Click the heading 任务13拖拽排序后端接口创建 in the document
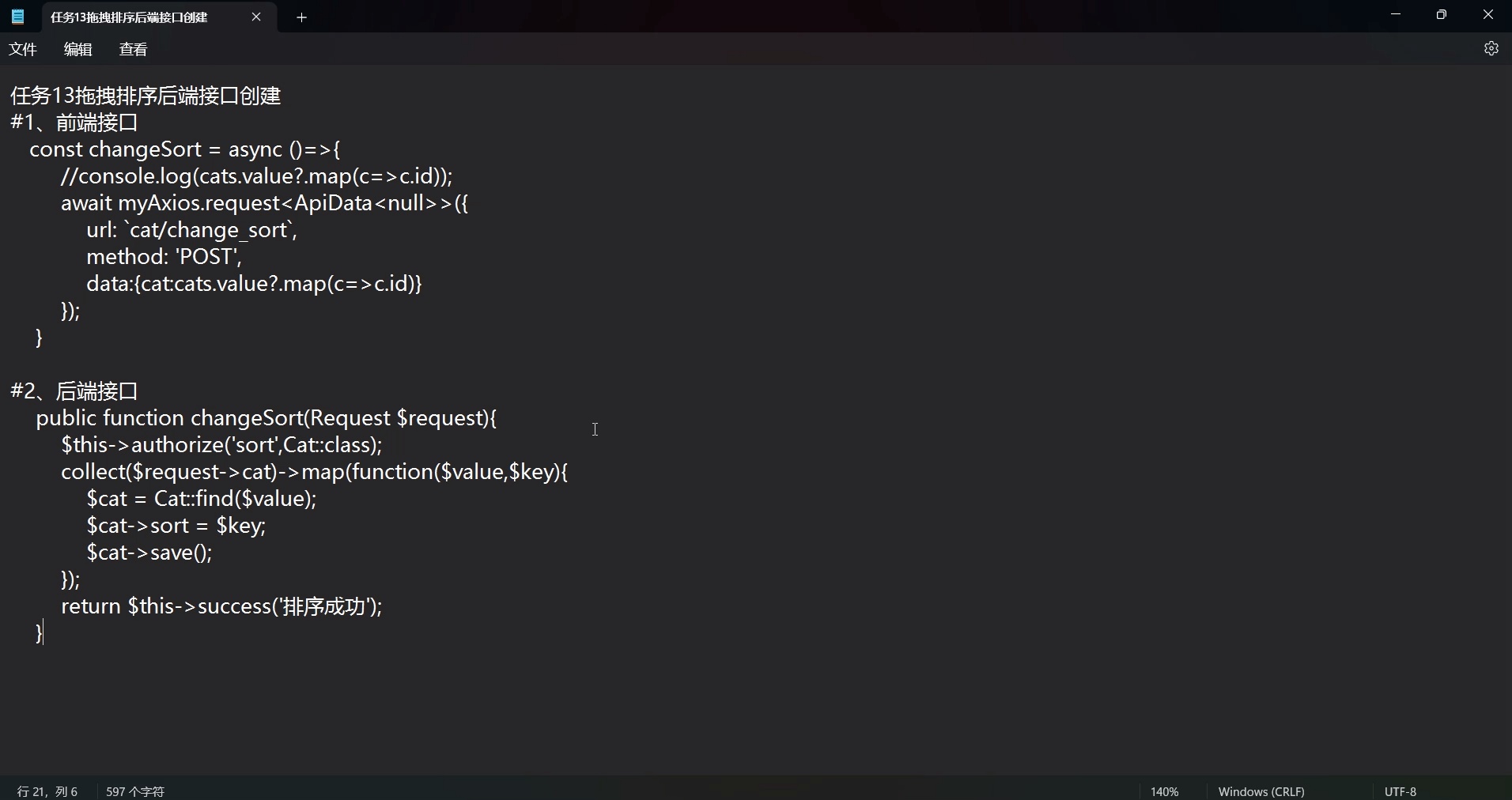The image size is (1512, 800). 144,95
